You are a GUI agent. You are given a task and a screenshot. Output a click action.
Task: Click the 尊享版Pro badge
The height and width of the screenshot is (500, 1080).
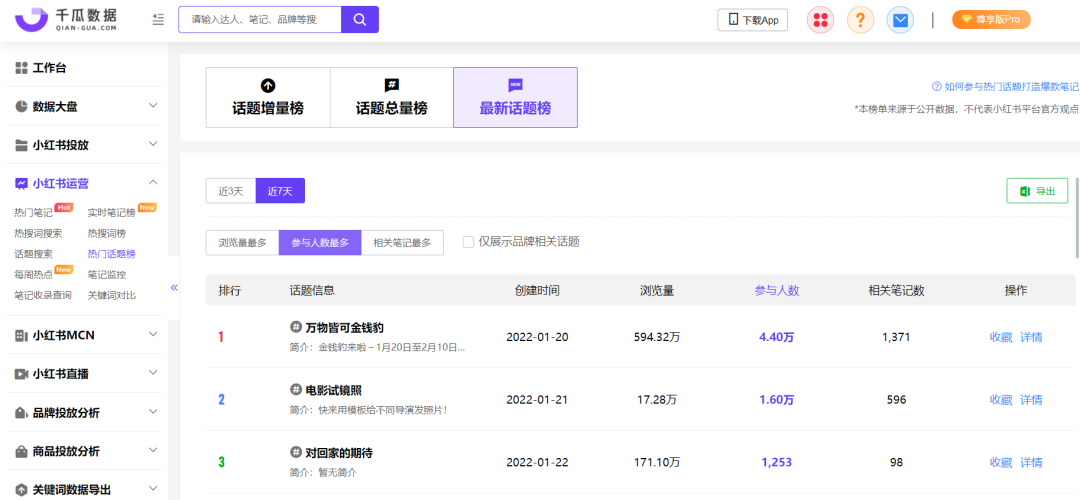point(991,19)
